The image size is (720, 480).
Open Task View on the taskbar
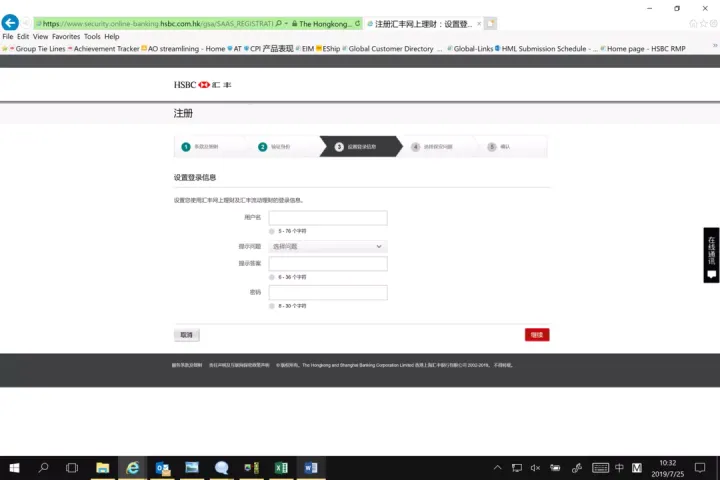point(72,468)
